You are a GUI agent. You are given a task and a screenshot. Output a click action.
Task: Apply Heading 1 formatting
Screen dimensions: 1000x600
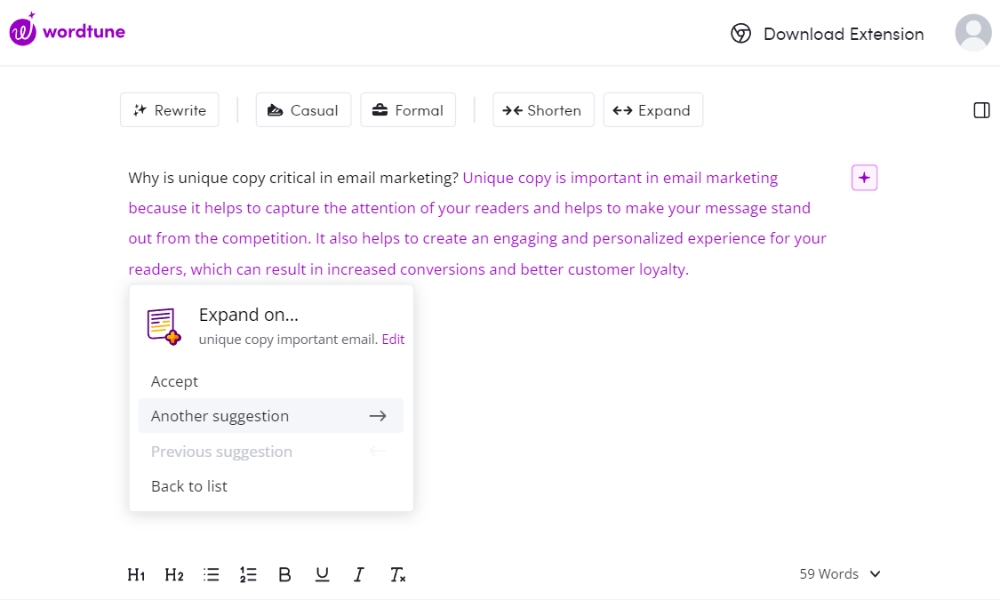136,574
